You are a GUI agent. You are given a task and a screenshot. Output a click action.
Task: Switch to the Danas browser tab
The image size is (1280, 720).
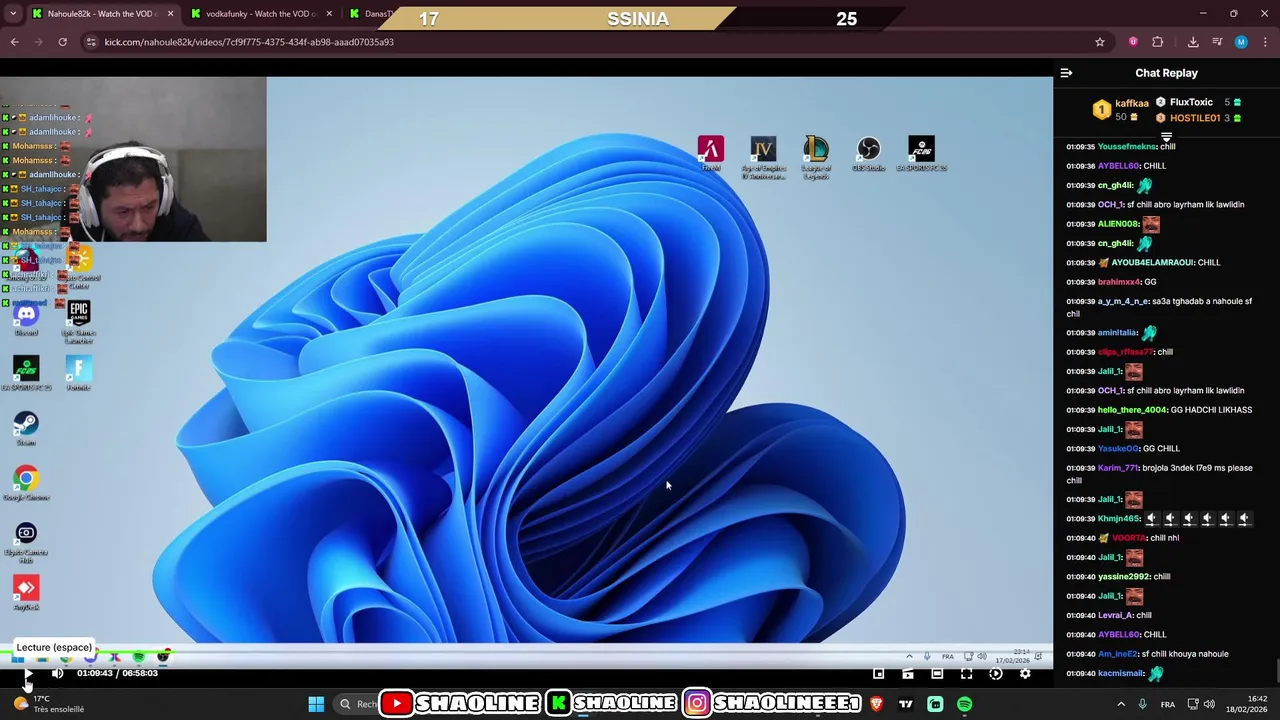(x=372, y=14)
